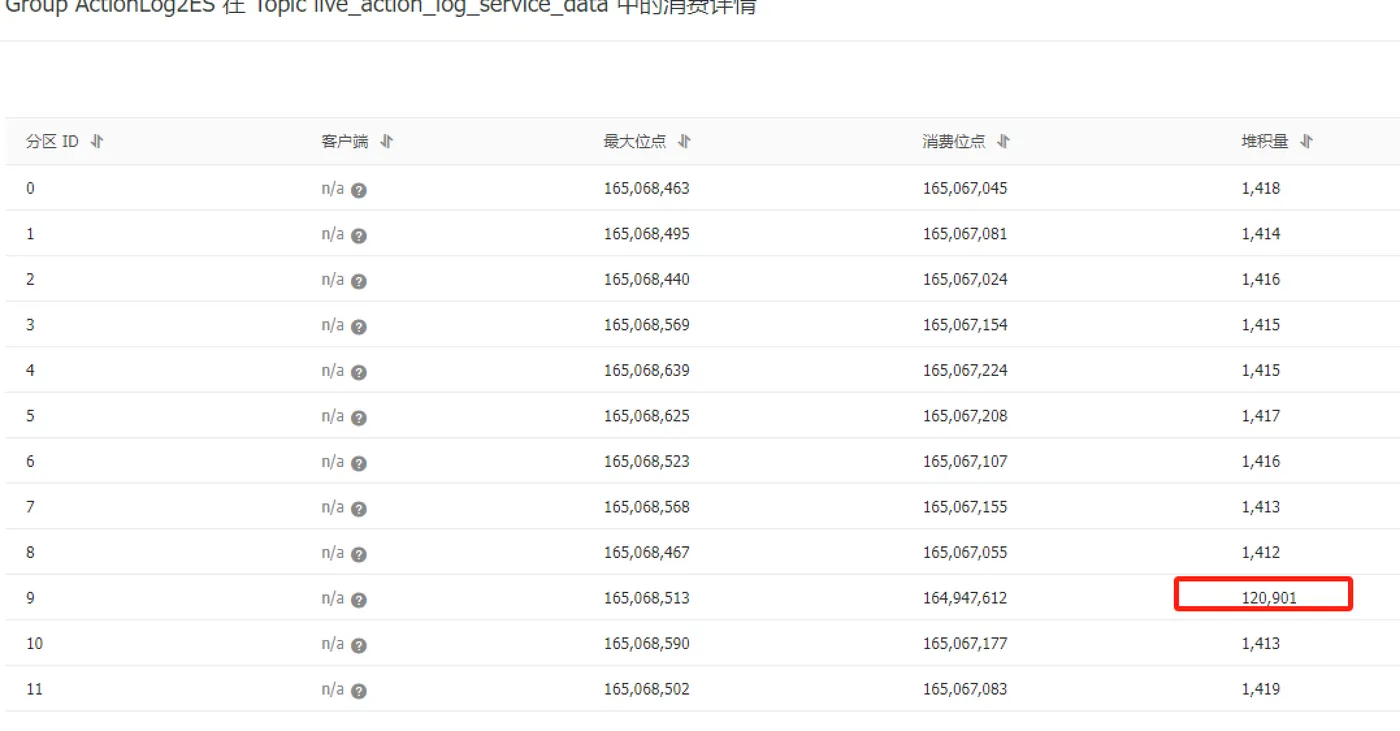The height and width of the screenshot is (731, 1400).
Task: Sort by 最大位点 using sort icon
Action: 684,142
